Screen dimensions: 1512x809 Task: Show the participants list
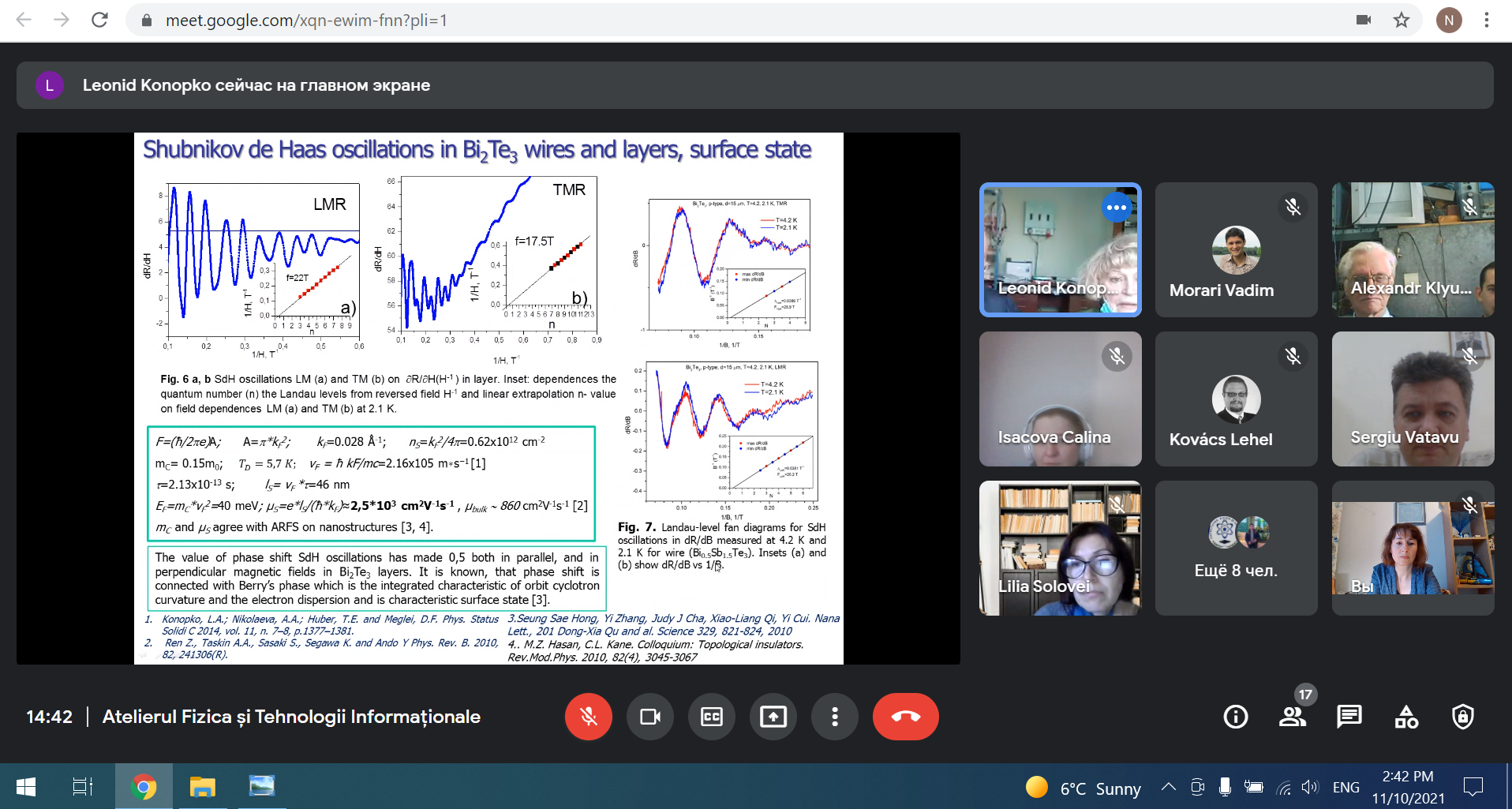[1292, 717]
